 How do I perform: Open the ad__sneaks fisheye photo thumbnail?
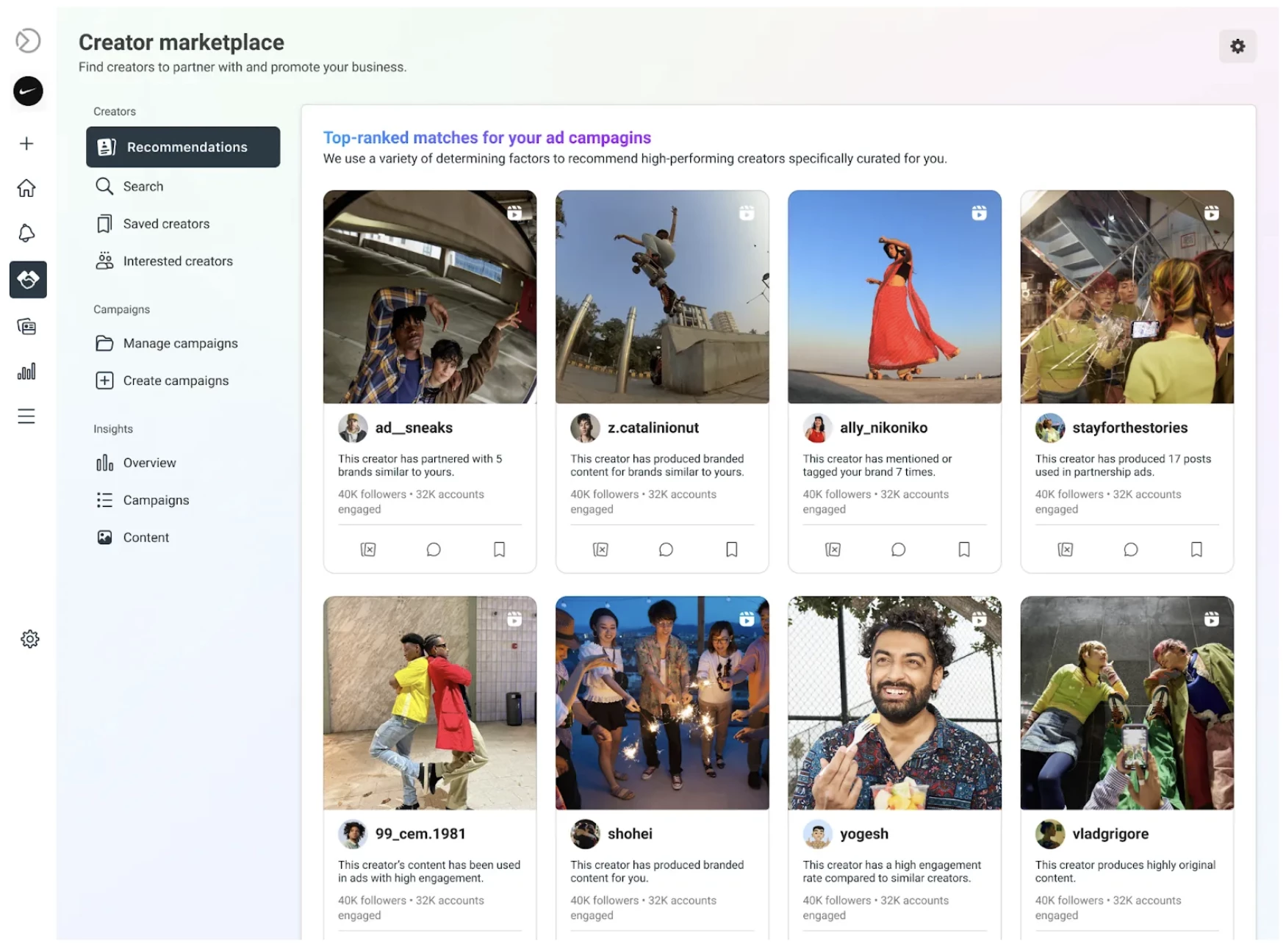click(430, 297)
